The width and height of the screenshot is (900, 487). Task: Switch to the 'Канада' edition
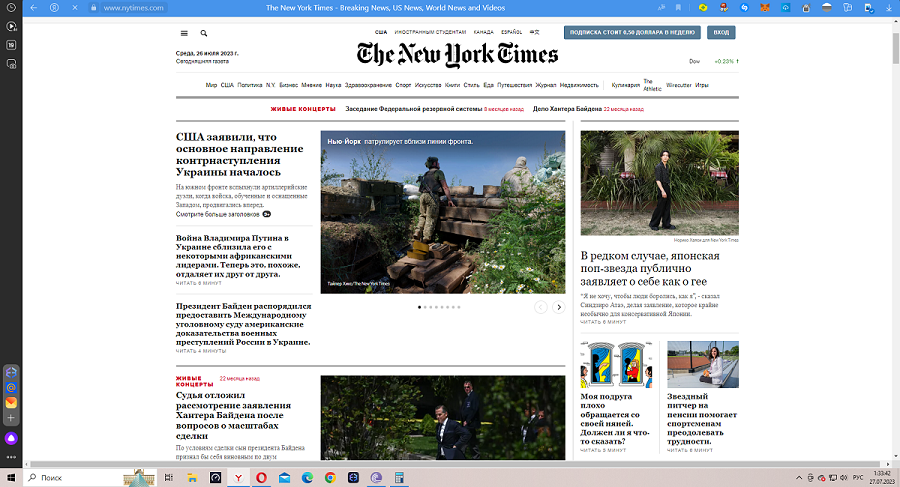pyautogui.click(x=483, y=32)
